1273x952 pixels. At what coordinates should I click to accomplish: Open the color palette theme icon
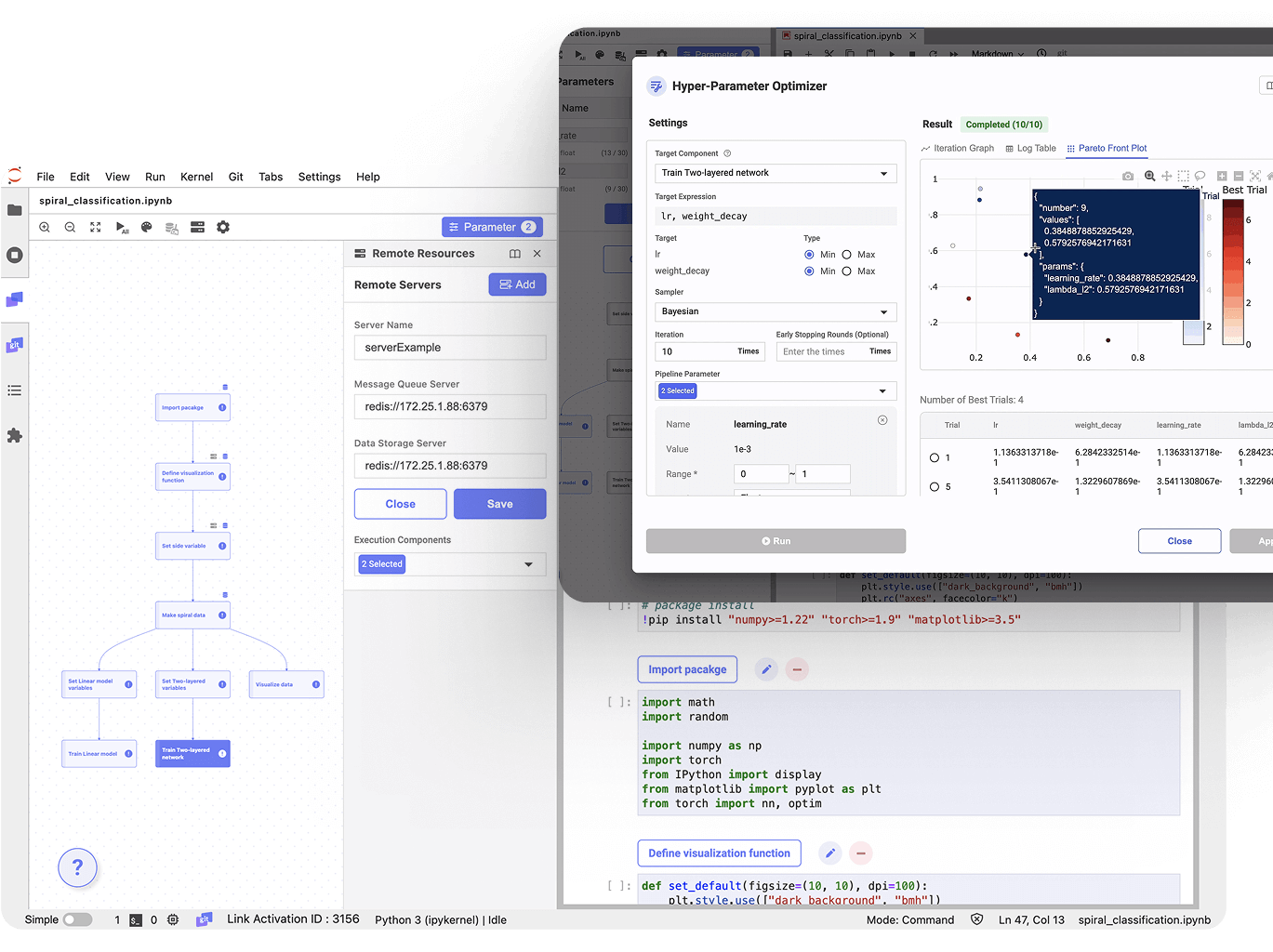click(x=146, y=227)
